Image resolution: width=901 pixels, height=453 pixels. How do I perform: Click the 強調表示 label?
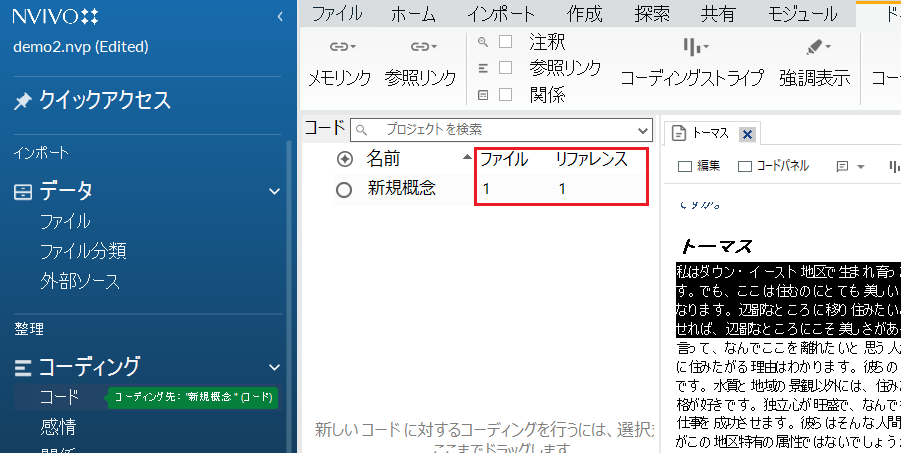814,78
